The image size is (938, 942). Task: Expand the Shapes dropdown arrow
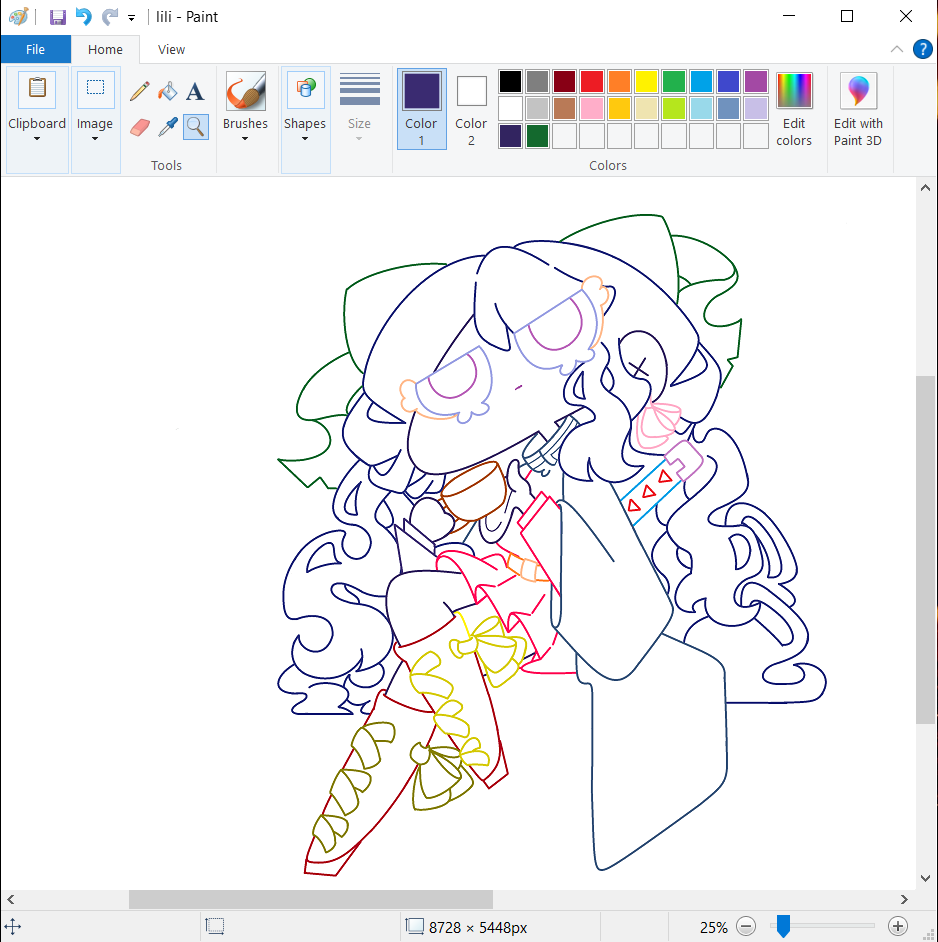pos(305,139)
